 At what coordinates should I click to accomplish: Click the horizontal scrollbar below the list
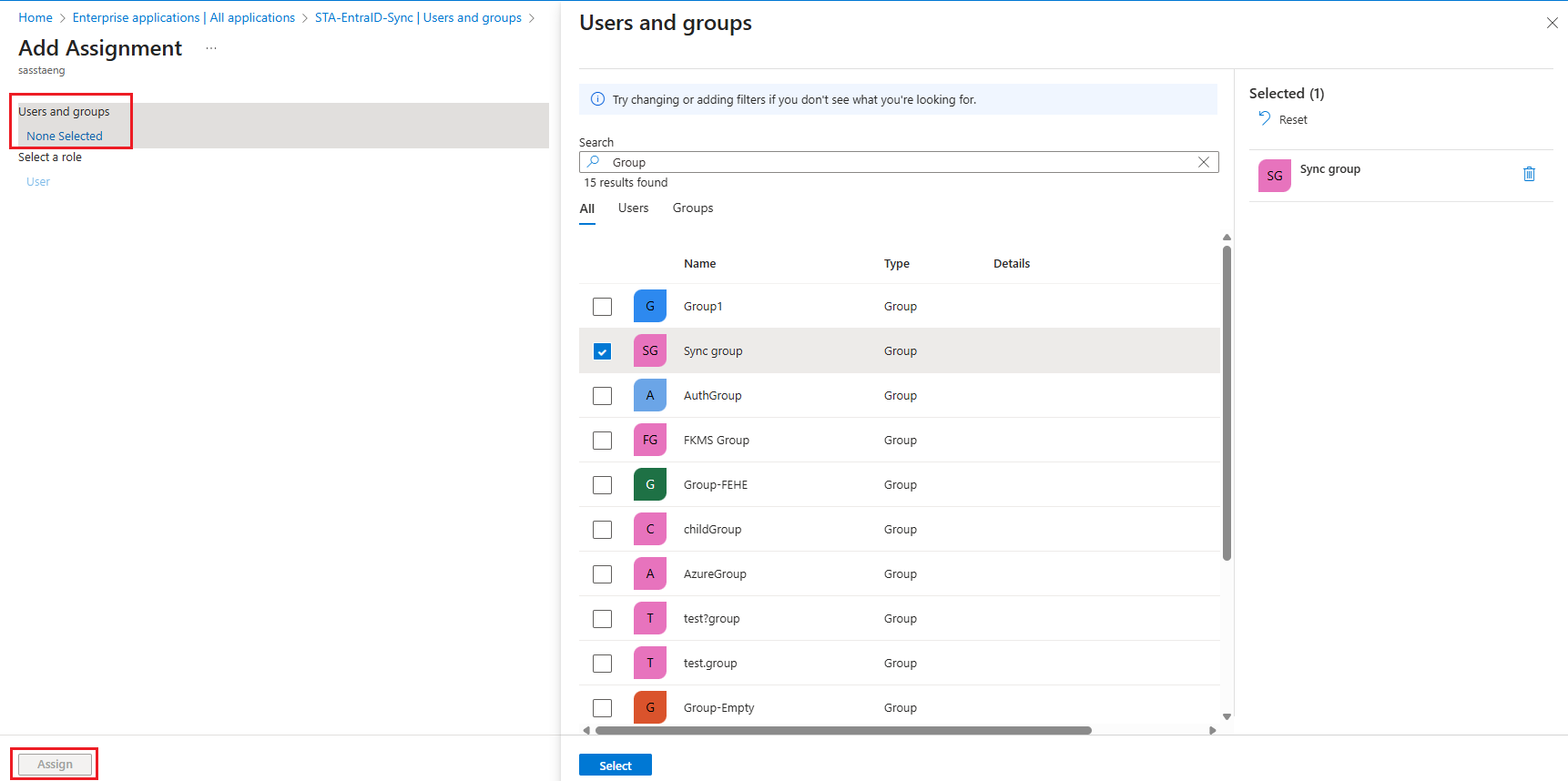pyautogui.click(x=842, y=730)
